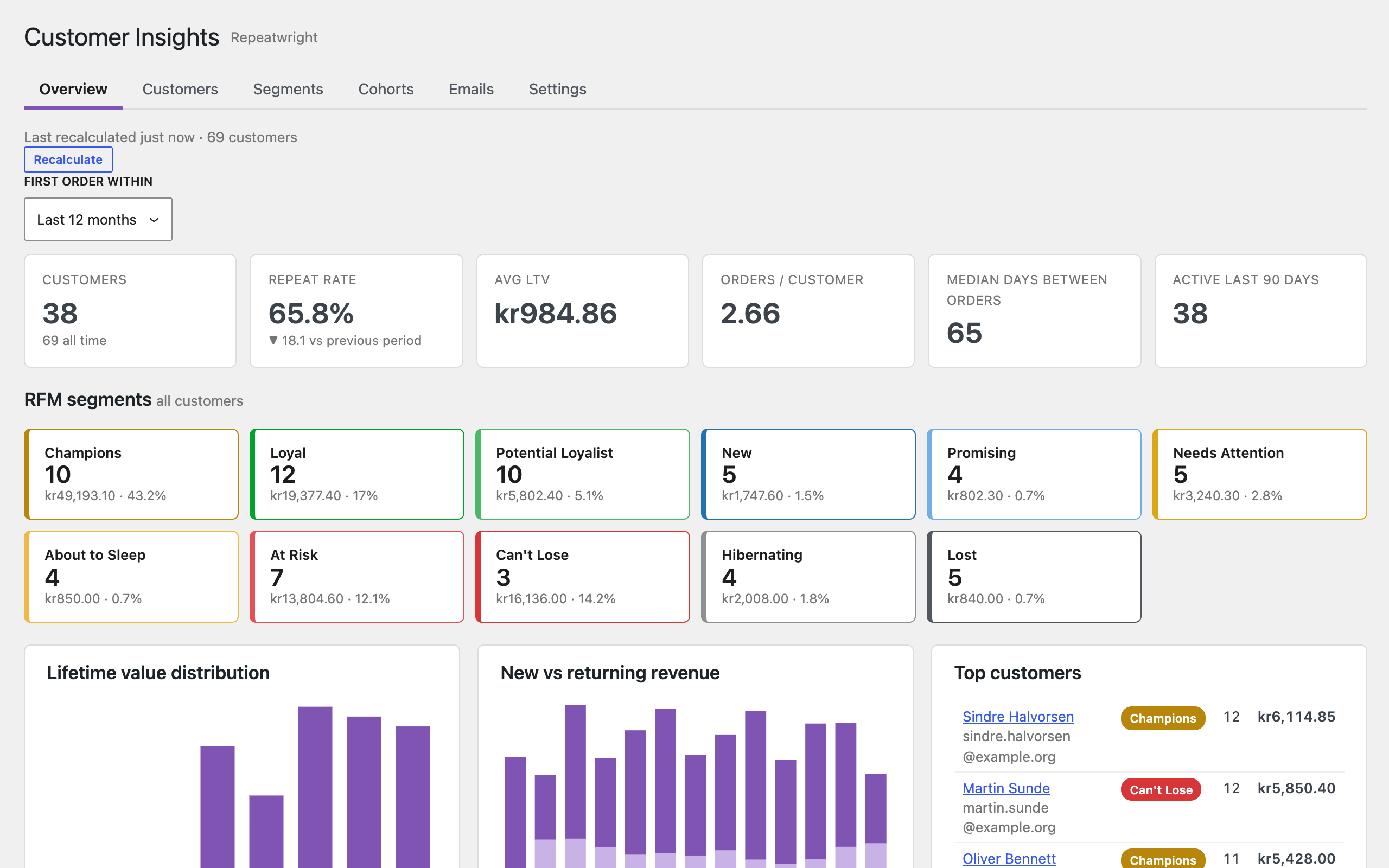Click the kr6,114.85 amount for Sindre Halvorsen

tap(1296, 717)
